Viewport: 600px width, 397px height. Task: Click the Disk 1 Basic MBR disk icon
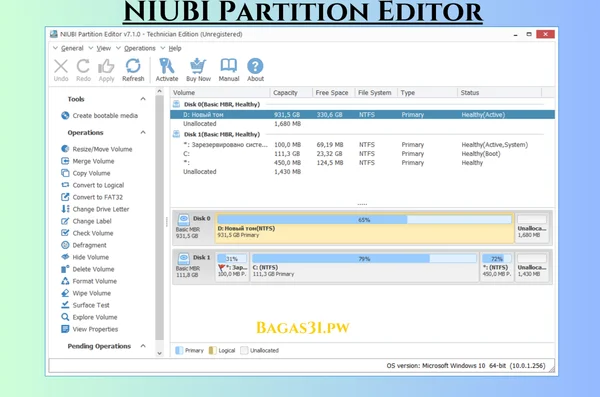tap(184, 258)
